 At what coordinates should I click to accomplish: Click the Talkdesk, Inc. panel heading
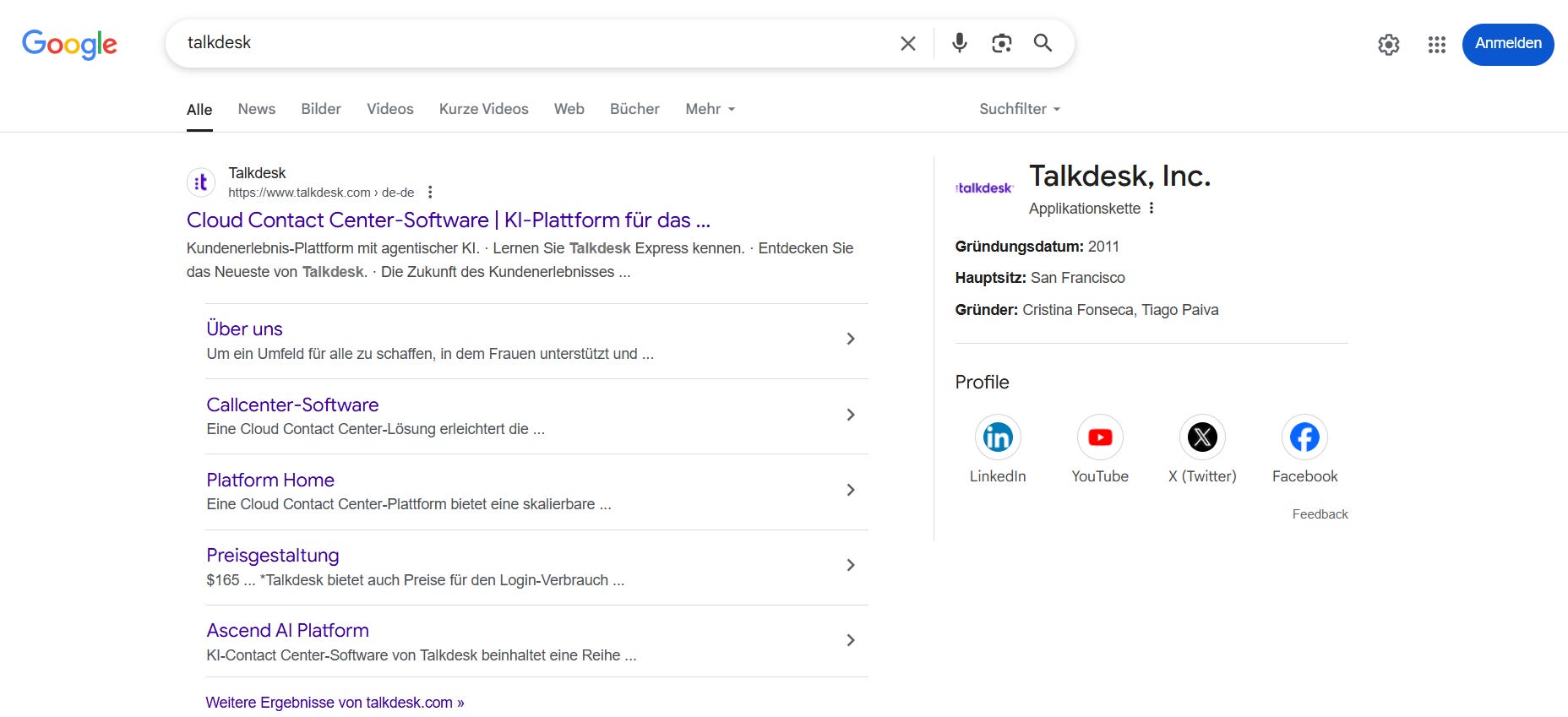[x=1119, y=176]
